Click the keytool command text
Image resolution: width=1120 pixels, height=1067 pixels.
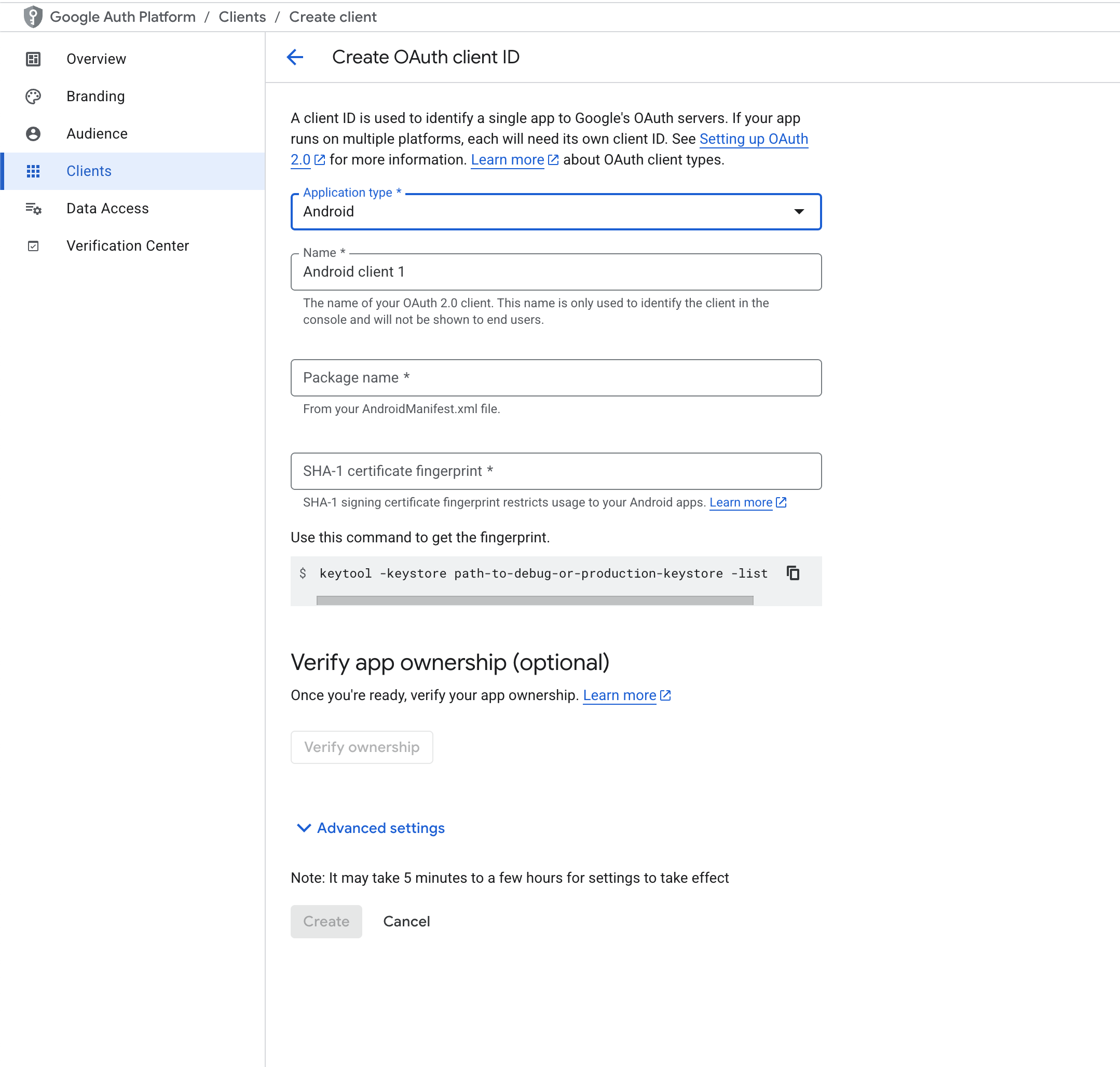(543, 574)
